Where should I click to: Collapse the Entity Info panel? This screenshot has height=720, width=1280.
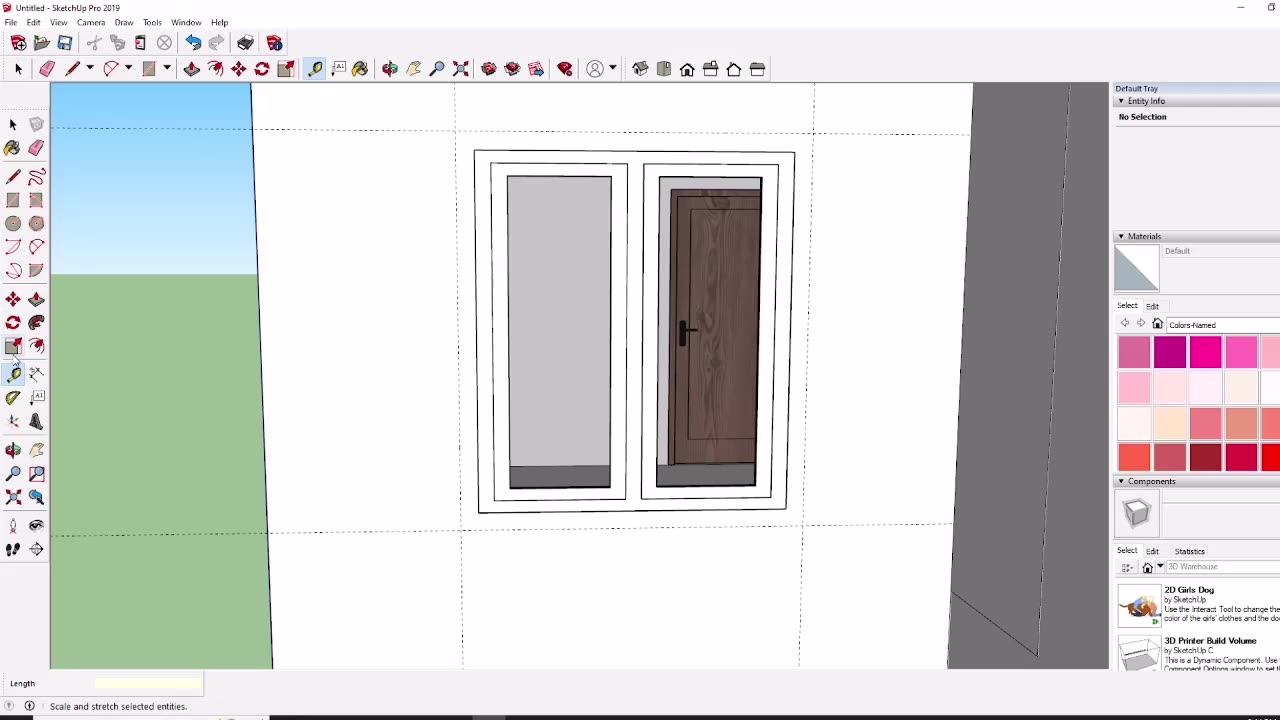[1121, 101]
